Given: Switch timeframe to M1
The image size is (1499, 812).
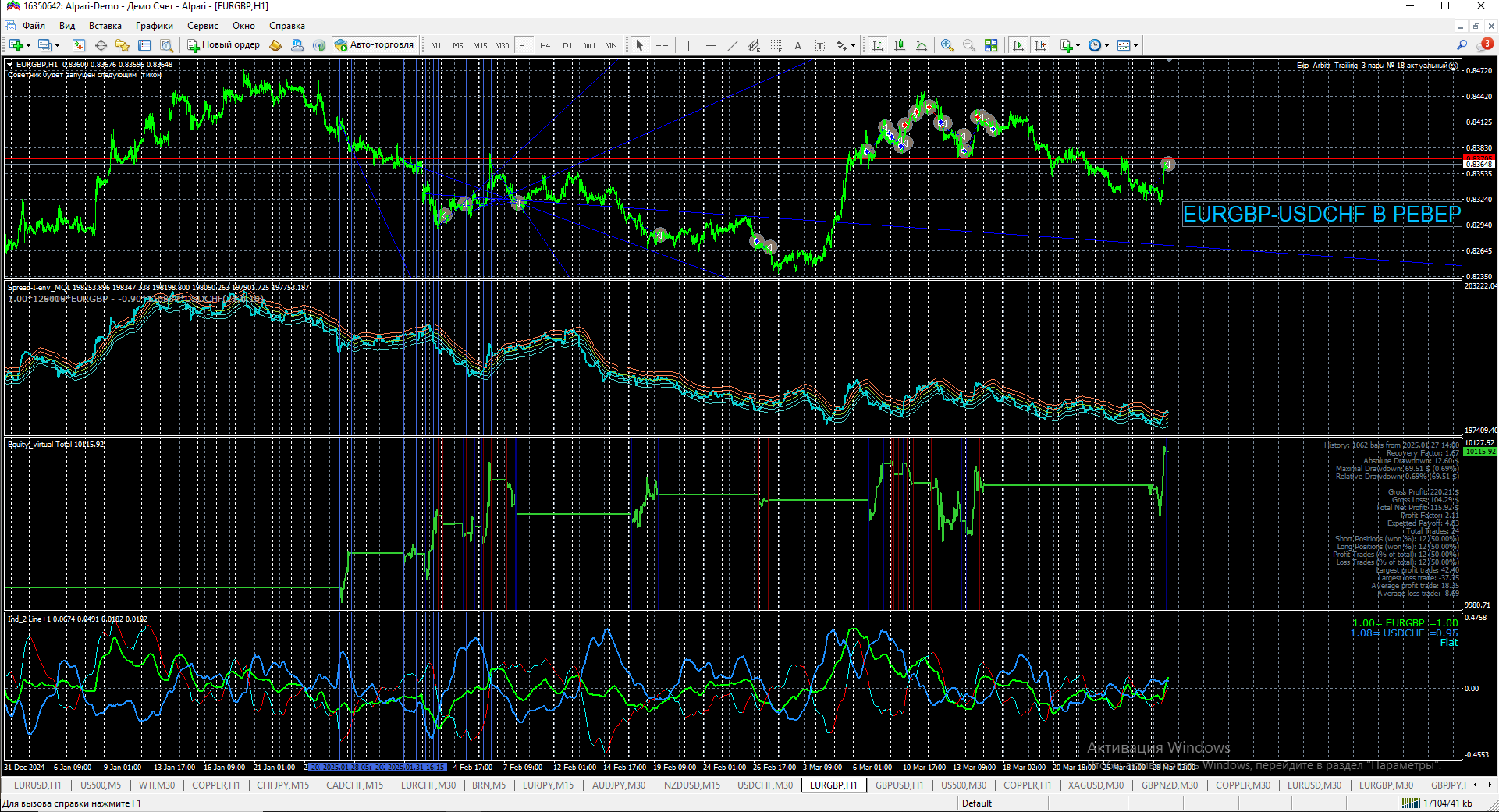Looking at the screenshot, I should pyautogui.click(x=436, y=45).
